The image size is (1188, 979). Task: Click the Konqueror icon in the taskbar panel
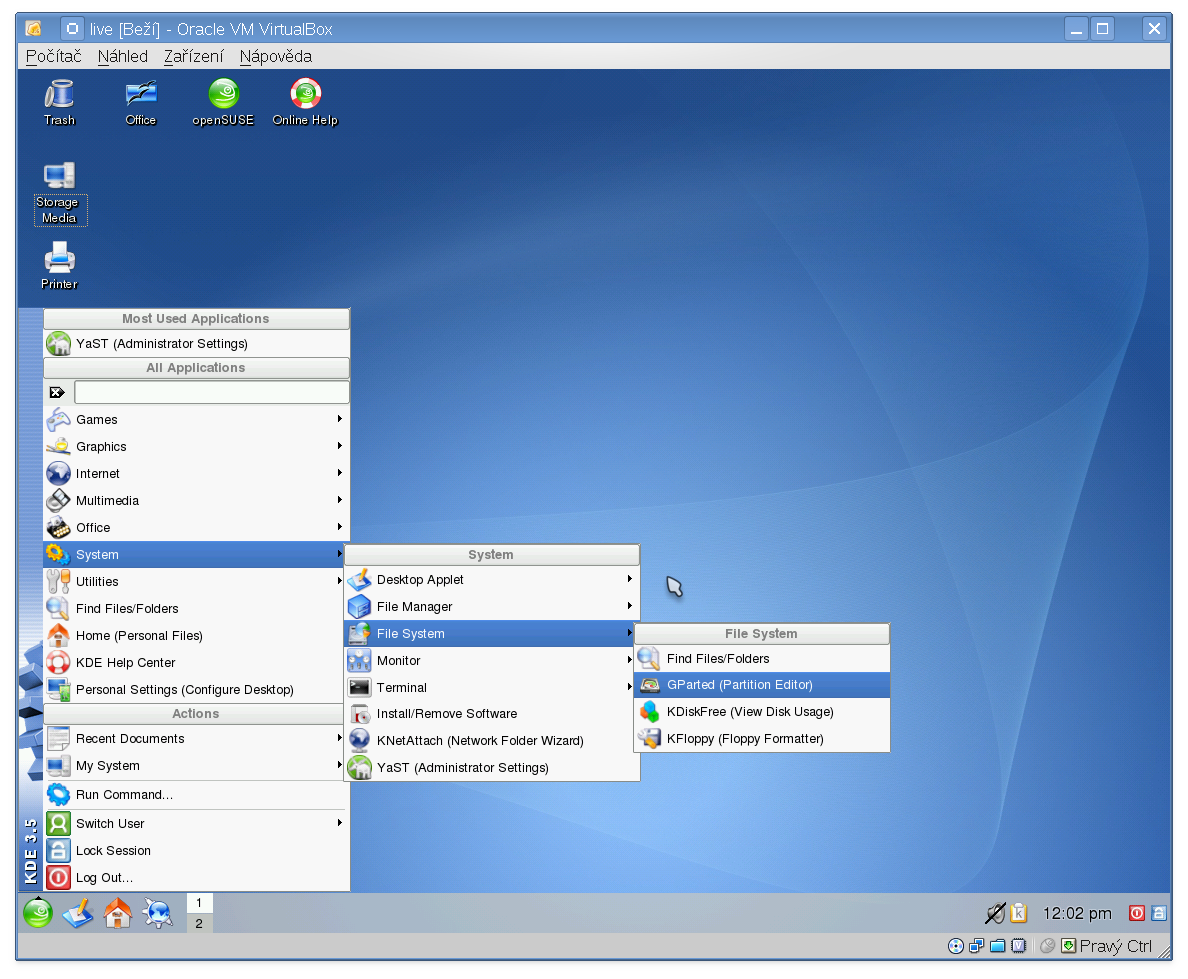coord(158,912)
